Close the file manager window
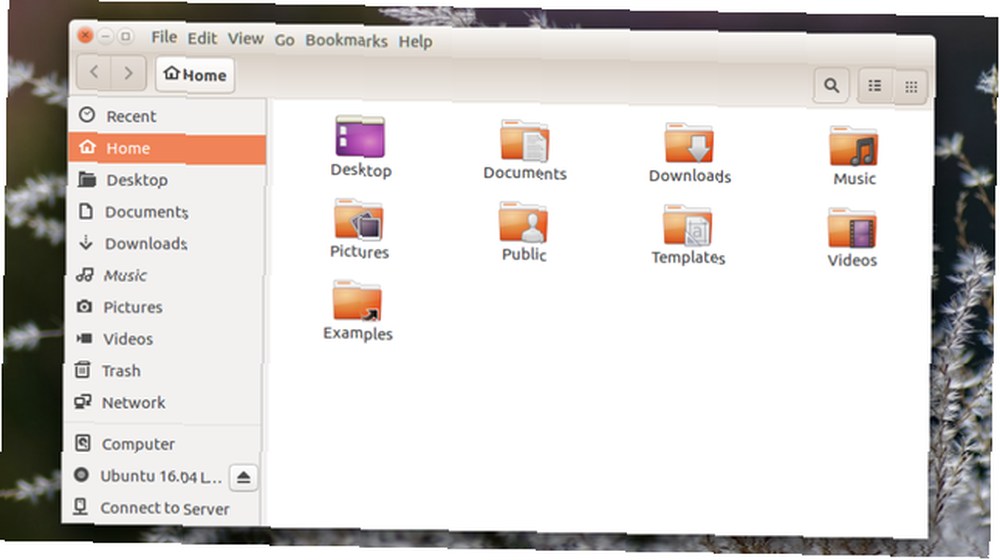The height and width of the screenshot is (560, 1000). (85, 35)
